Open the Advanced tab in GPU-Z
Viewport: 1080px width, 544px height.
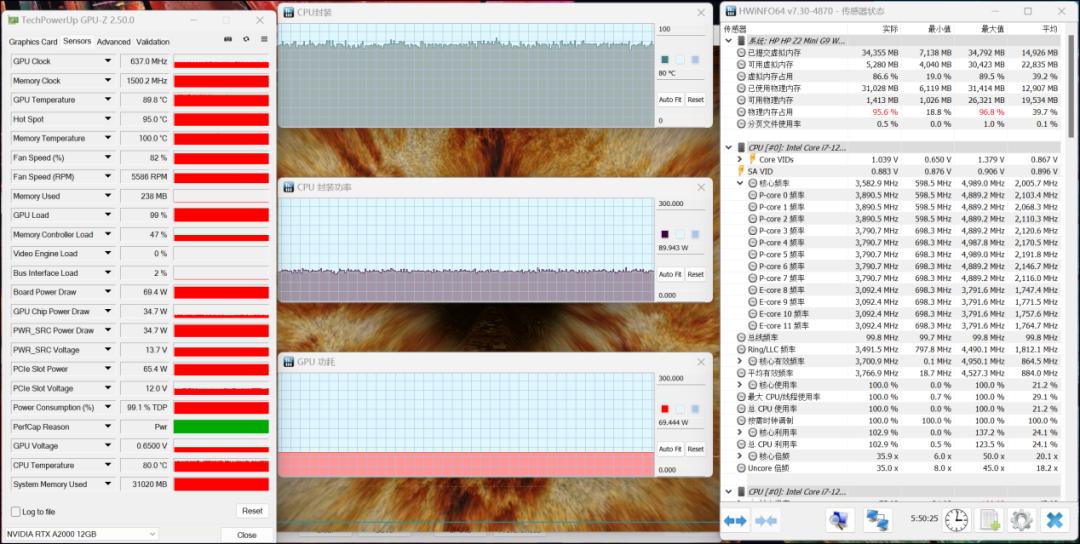pos(114,42)
